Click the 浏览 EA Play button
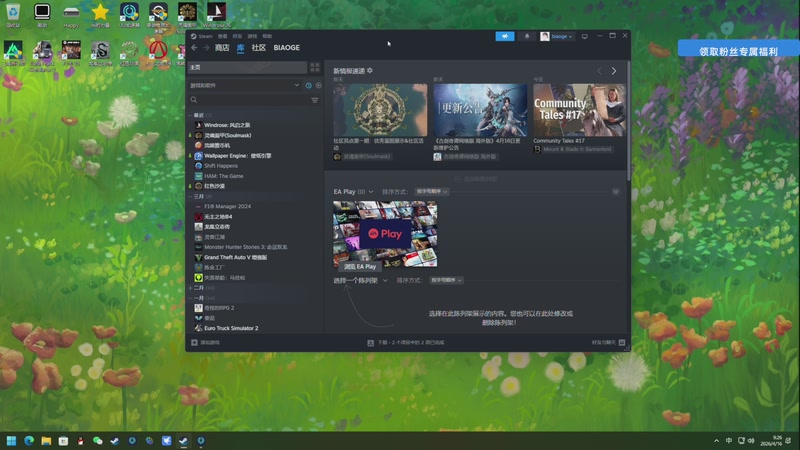This screenshot has width=800, height=450. point(360,266)
